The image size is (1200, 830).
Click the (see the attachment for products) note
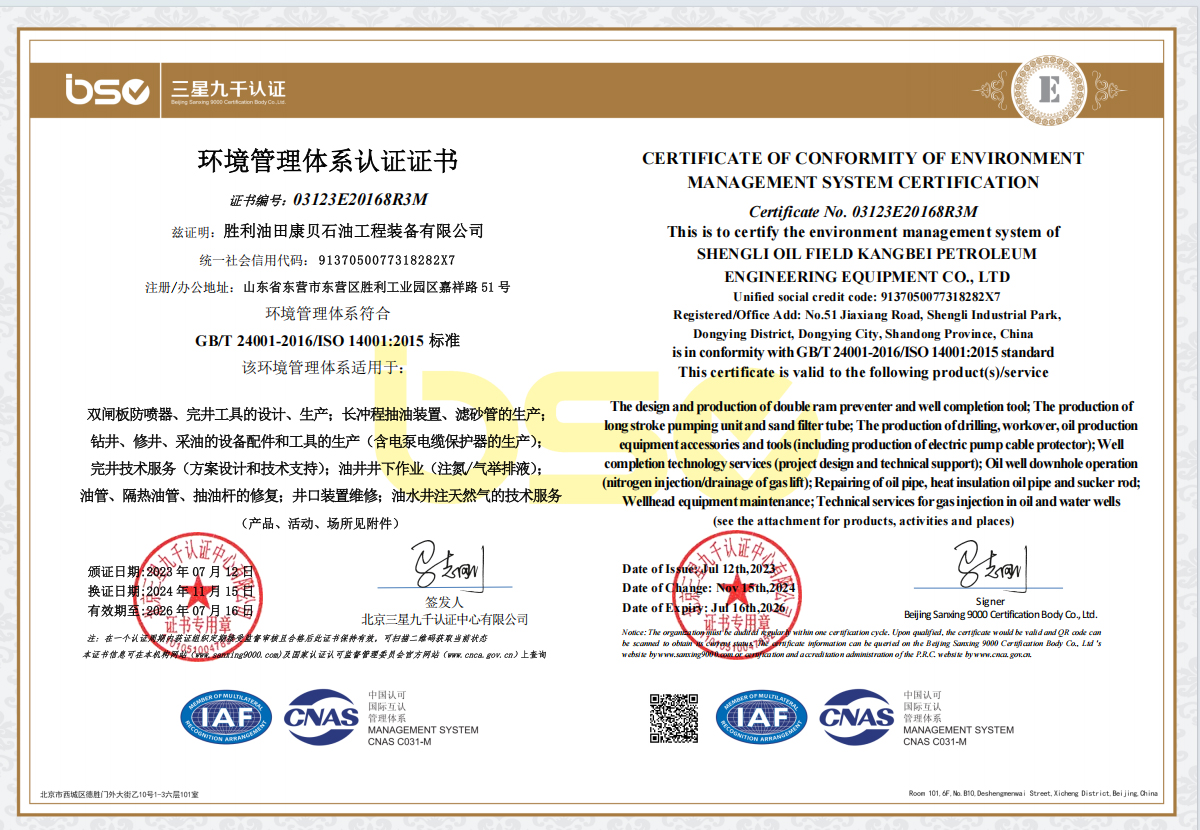864,522
